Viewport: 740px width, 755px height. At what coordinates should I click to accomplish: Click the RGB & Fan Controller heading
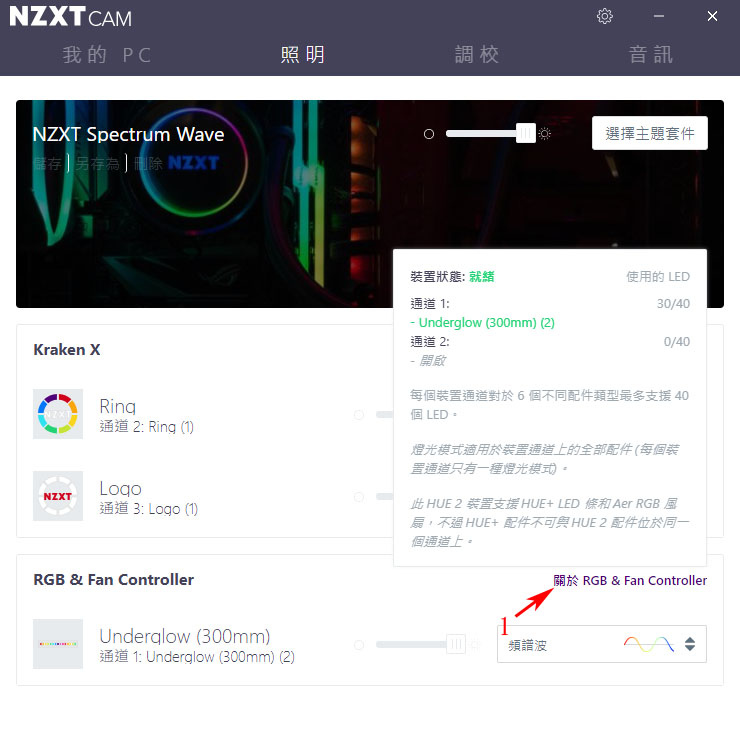click(114, 580)
